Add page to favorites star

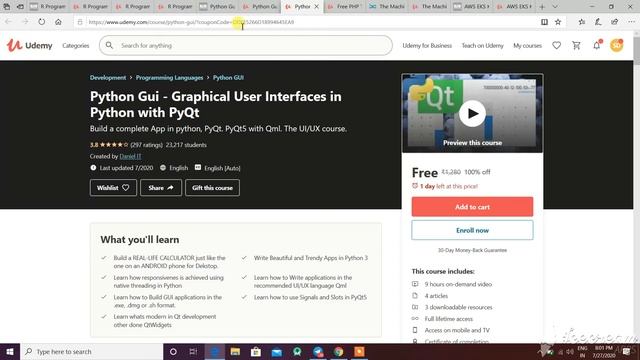[558, 22]
